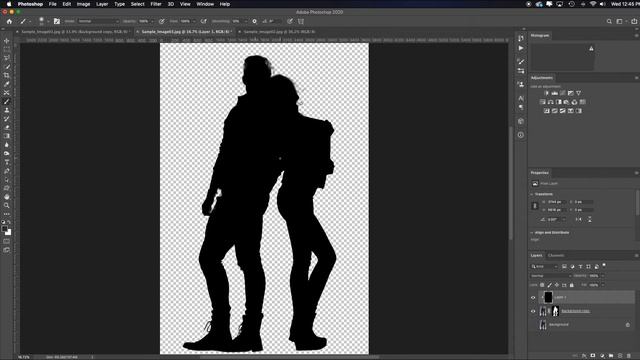The height and width of the screenshot is (360, 640).
Task: Open Smoothing options gear
Action: (x=254, y=21)
